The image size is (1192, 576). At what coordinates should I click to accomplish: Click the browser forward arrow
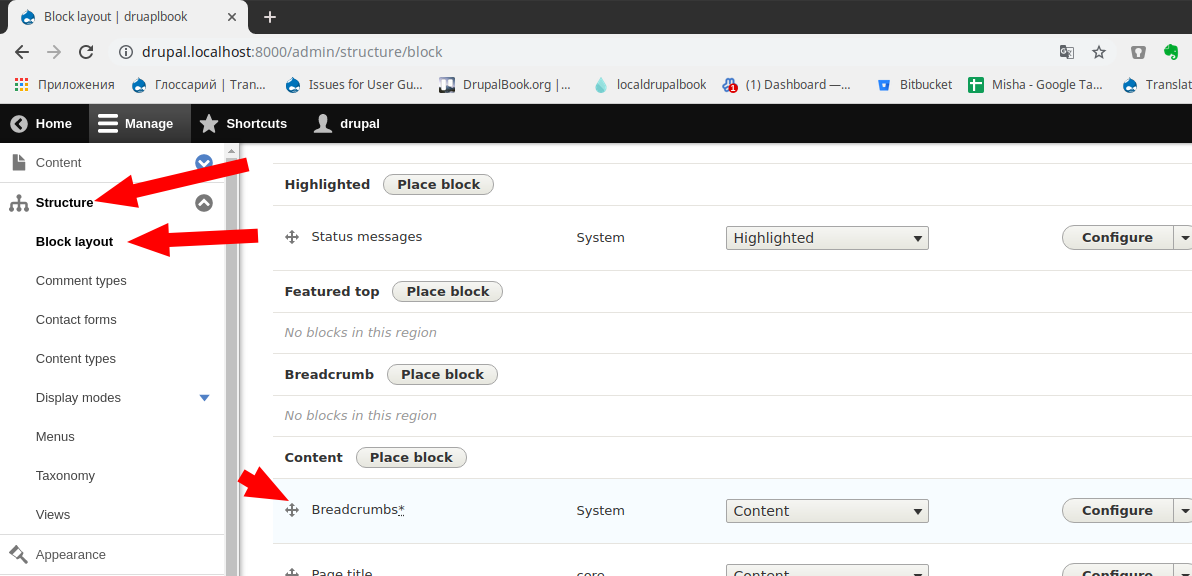pyautogui.click(x=54, y=52)
